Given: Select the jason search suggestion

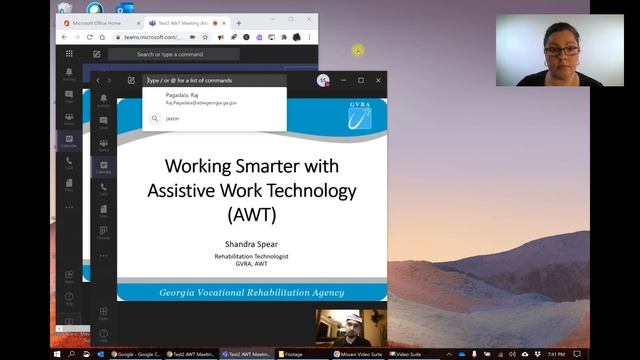Looking at the screenshot, I should pos(214,118).
